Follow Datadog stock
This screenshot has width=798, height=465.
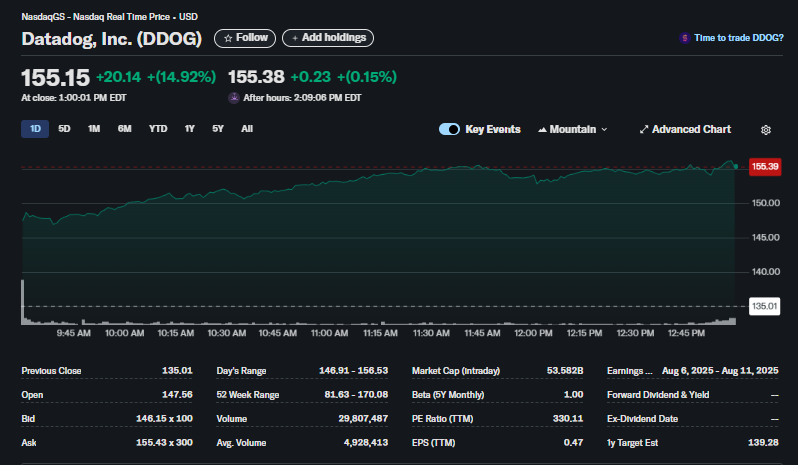pos(245,38)
